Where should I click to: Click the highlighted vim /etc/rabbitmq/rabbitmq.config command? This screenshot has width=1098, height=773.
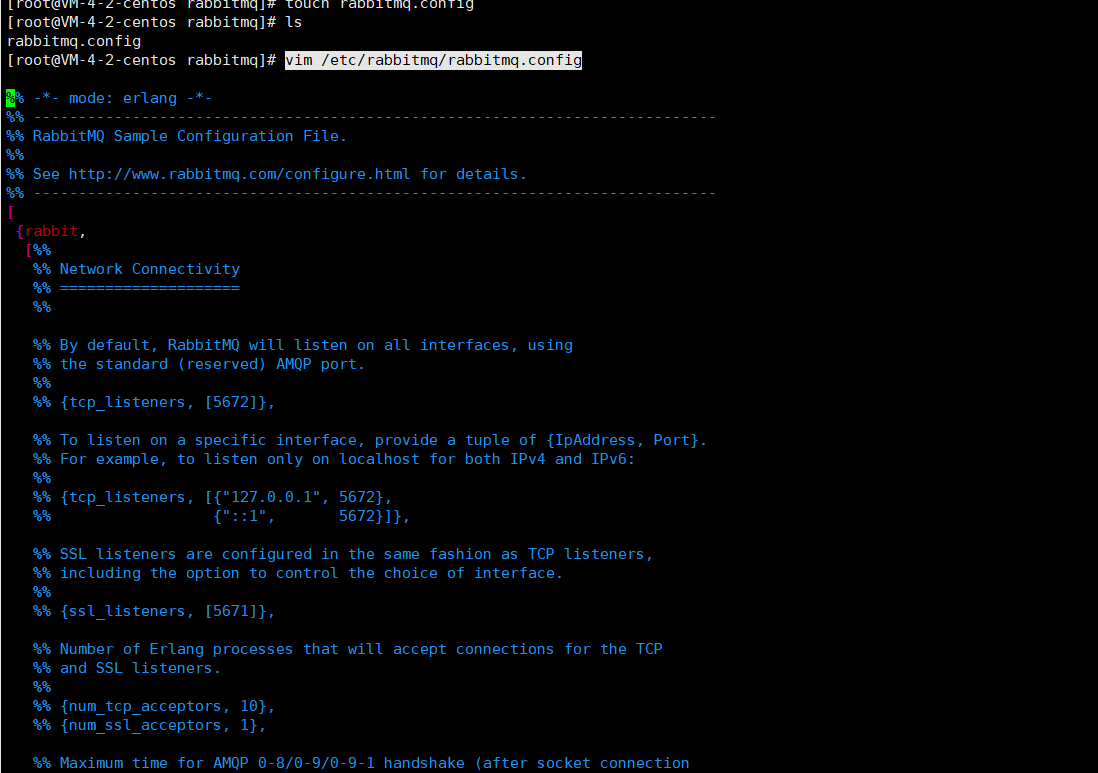(x=433, y=60)
